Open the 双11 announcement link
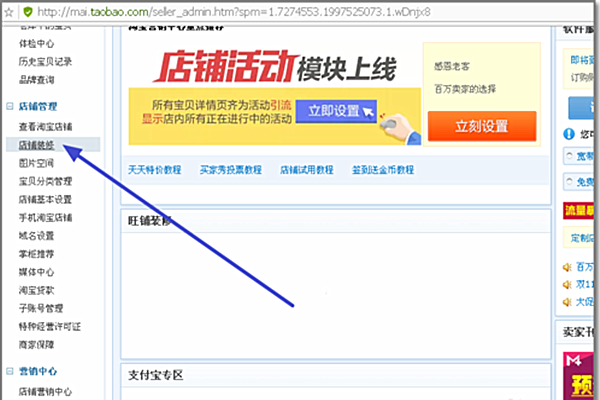Screen dimensions: 600x400 pos(585,284)
